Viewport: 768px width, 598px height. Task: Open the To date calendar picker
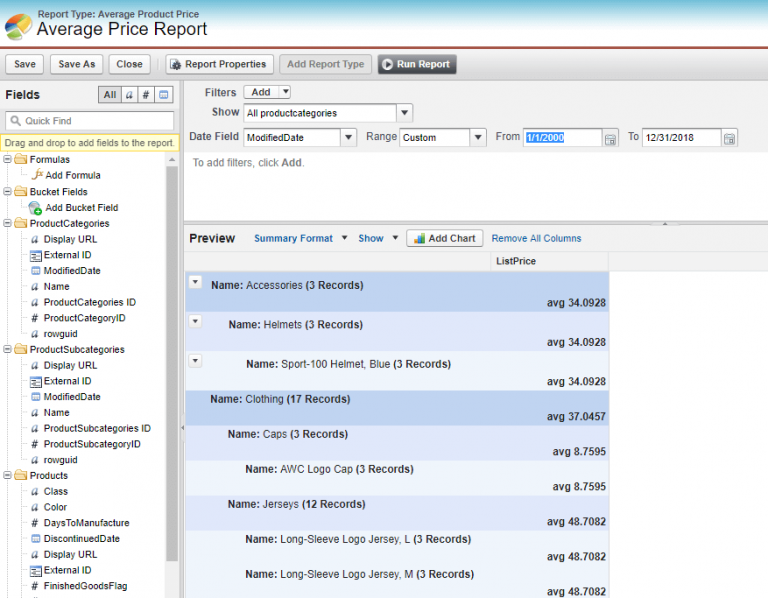729,138
